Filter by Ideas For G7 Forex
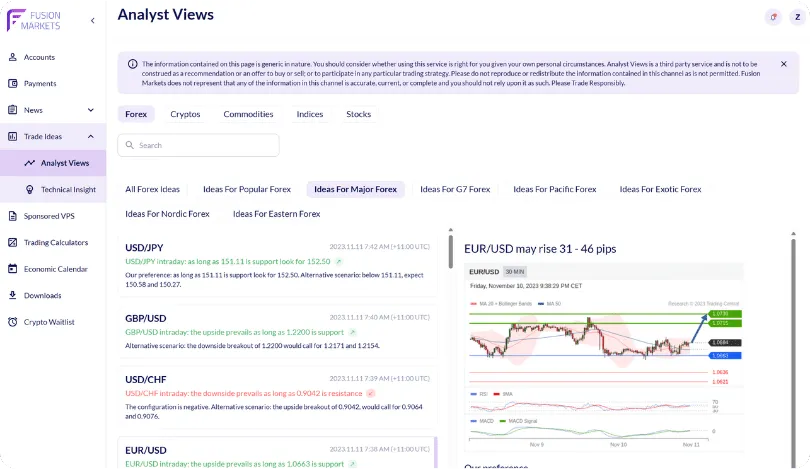 point(455,189)
